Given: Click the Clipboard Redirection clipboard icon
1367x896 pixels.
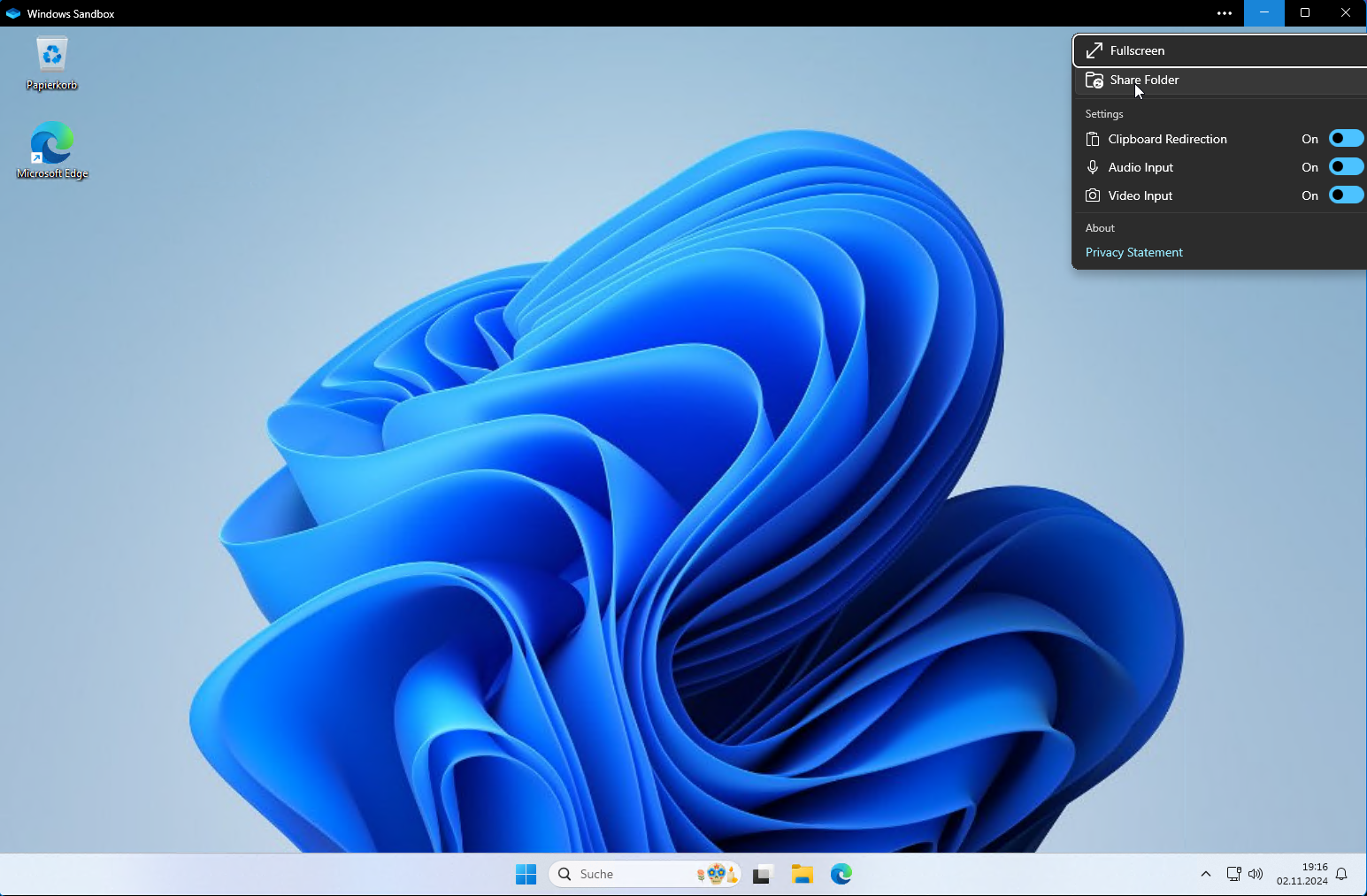Looking at the screenshot, I should (1093, 139).
